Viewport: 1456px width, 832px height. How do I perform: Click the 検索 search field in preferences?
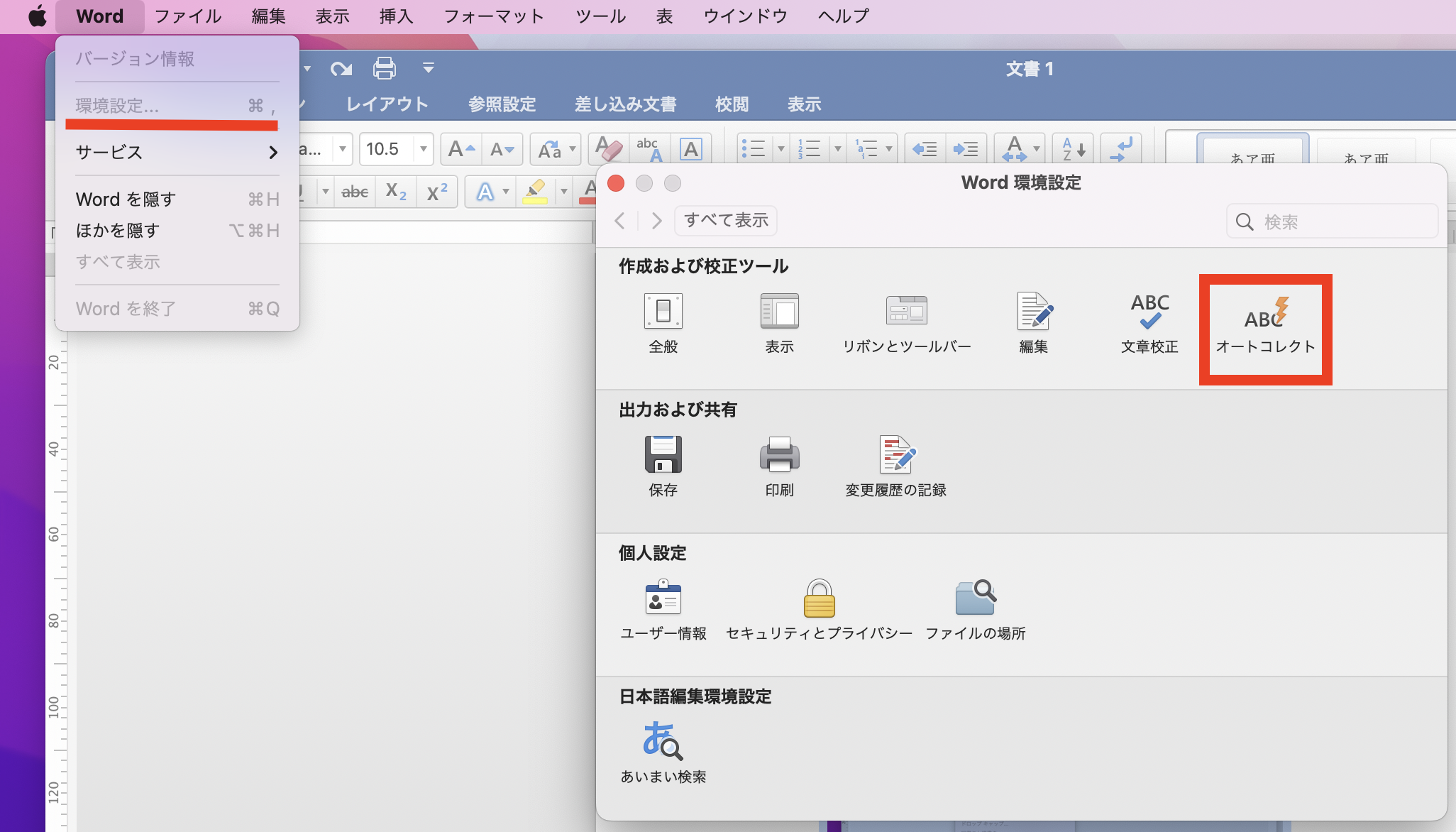point(1332,221)
